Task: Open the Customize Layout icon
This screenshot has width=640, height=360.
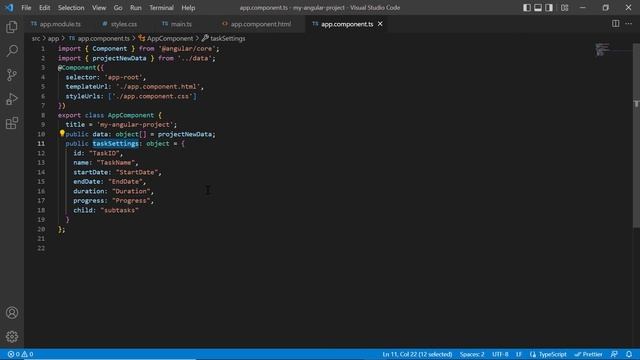Action: coord(564,8)
